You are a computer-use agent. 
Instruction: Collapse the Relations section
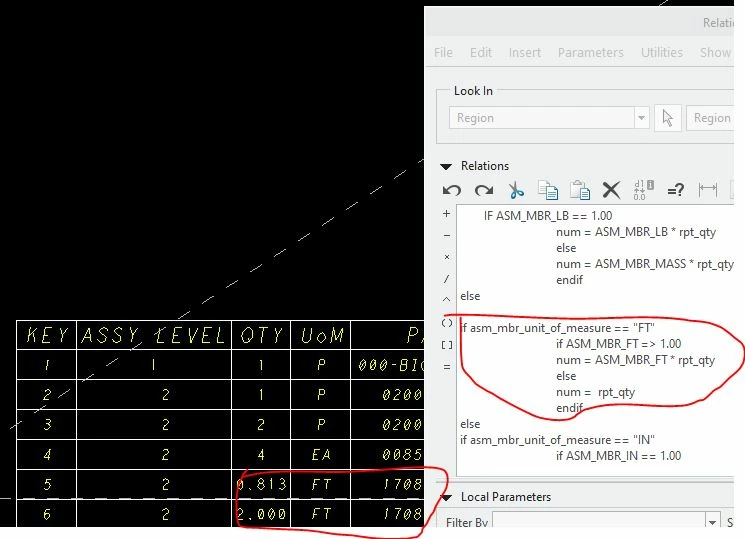pos(446,166)
